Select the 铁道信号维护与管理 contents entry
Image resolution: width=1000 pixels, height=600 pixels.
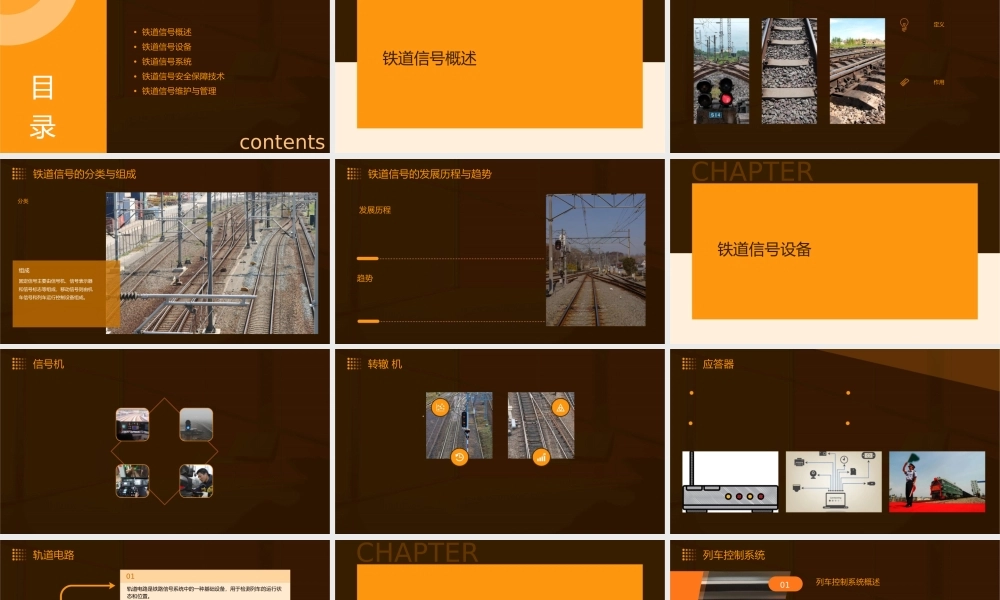[179, 91]
